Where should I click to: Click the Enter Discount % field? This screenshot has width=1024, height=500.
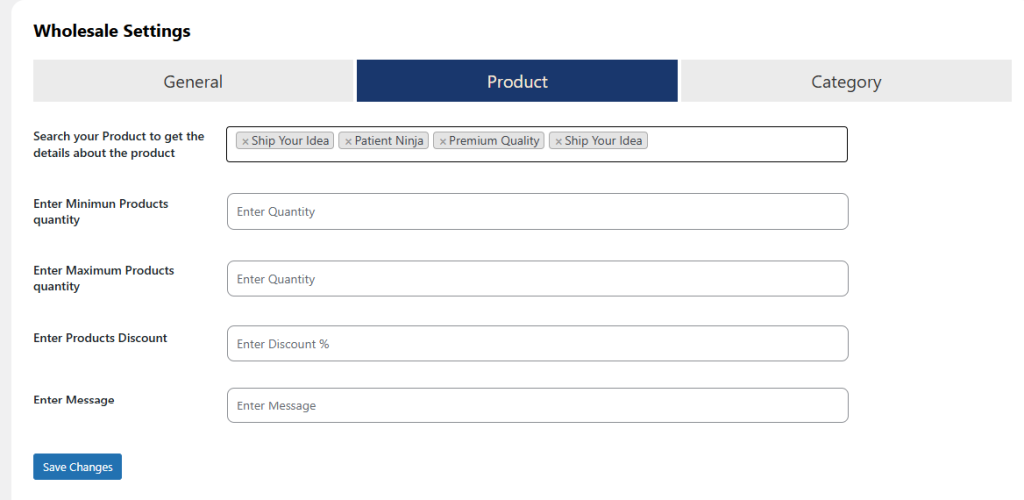537,344
